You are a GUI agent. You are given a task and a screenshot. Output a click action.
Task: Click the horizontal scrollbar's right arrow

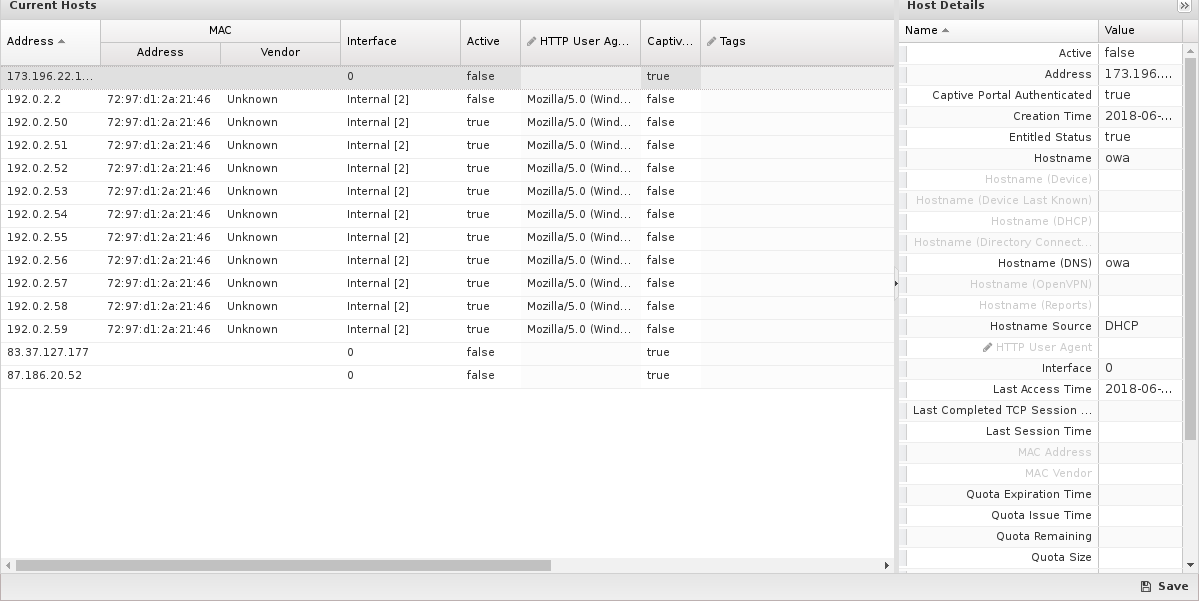[886, 566]
